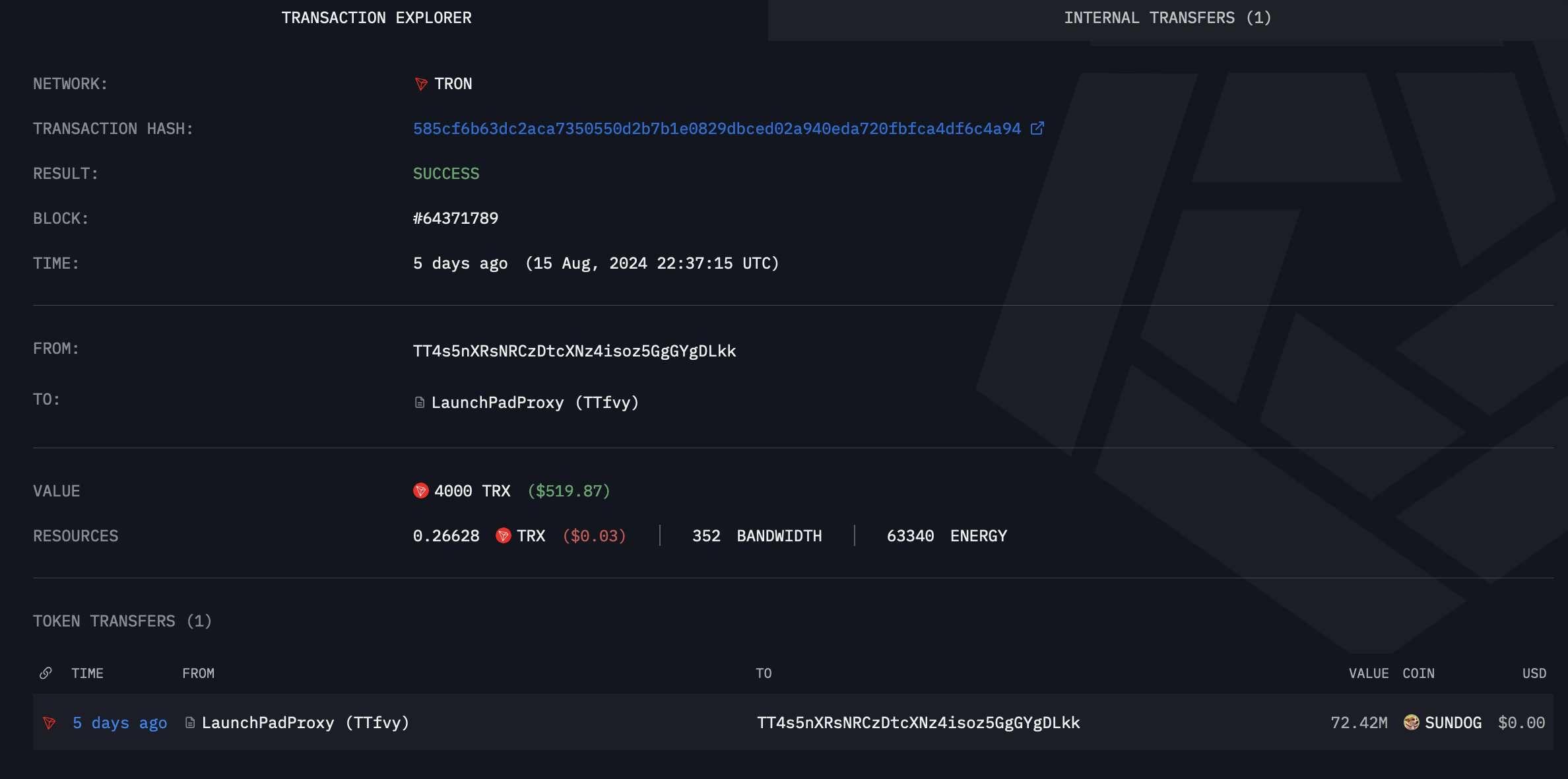Click the FROM address TT4s5nXRs...DLkk
The height and width of the screenshot is (779, 1568).
(574, 351)
